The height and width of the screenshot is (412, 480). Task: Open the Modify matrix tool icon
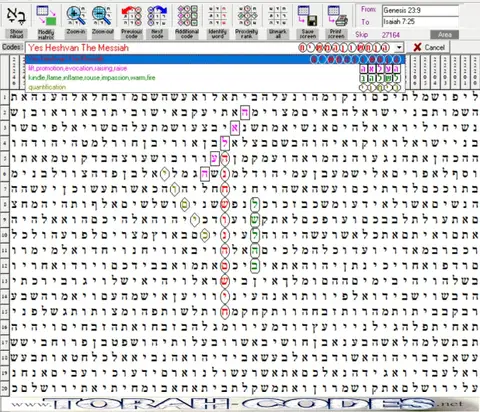pos(46,16)
